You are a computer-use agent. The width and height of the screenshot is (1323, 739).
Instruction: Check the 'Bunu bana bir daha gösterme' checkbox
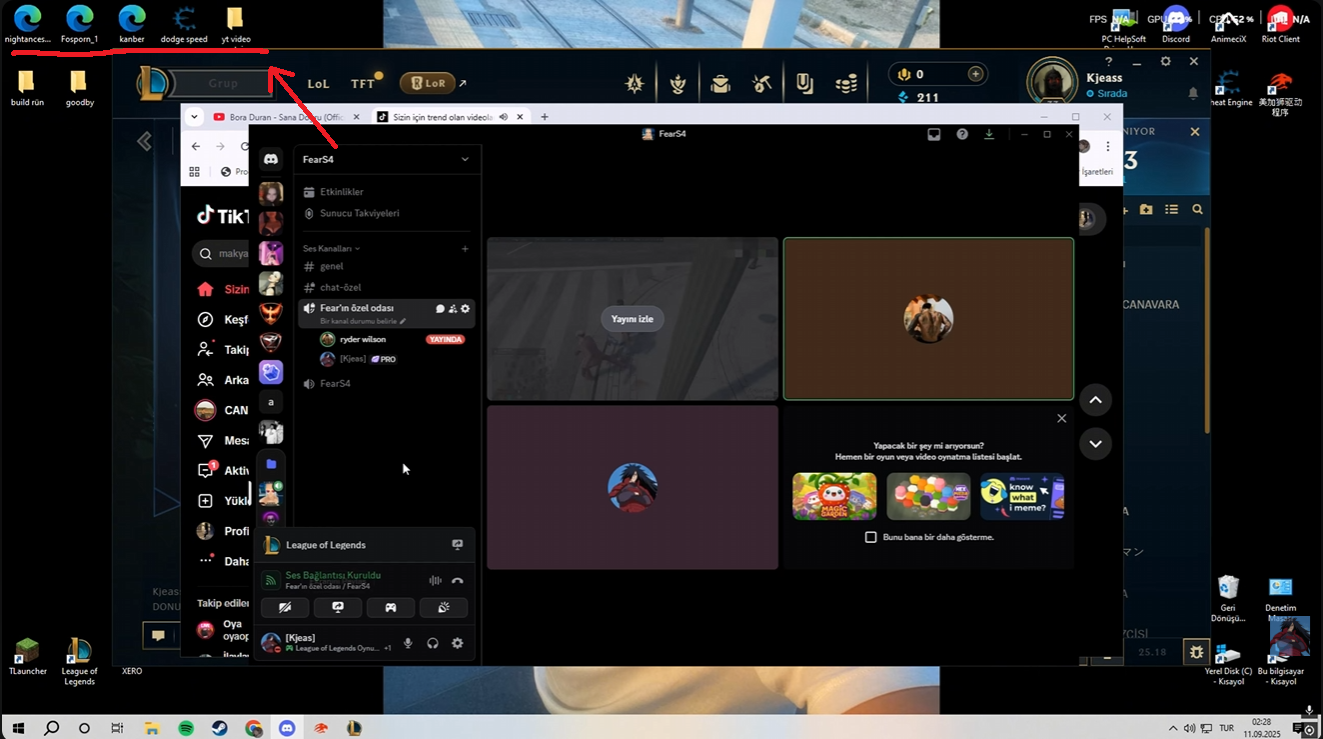pyautogui.click(x=871, y=537)
